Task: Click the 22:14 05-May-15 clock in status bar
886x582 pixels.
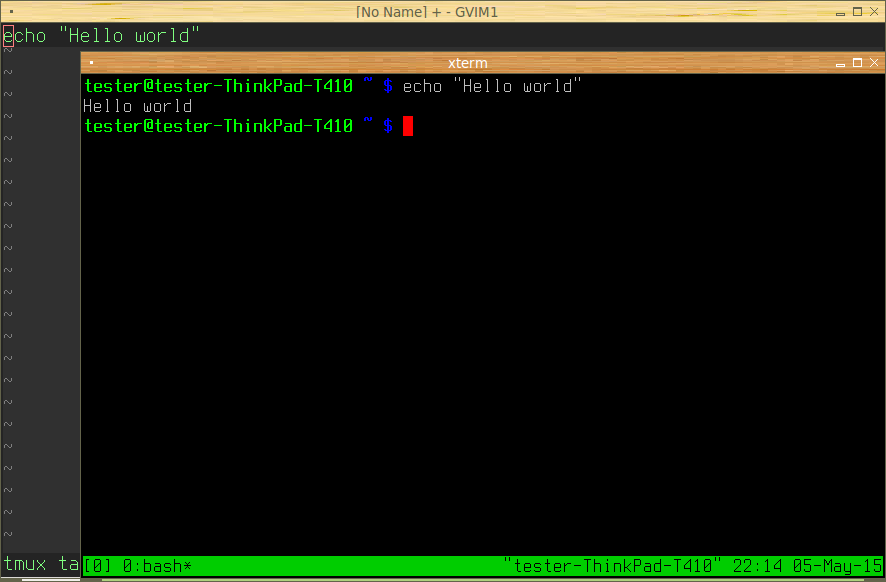Action: [x=807, y=566]
